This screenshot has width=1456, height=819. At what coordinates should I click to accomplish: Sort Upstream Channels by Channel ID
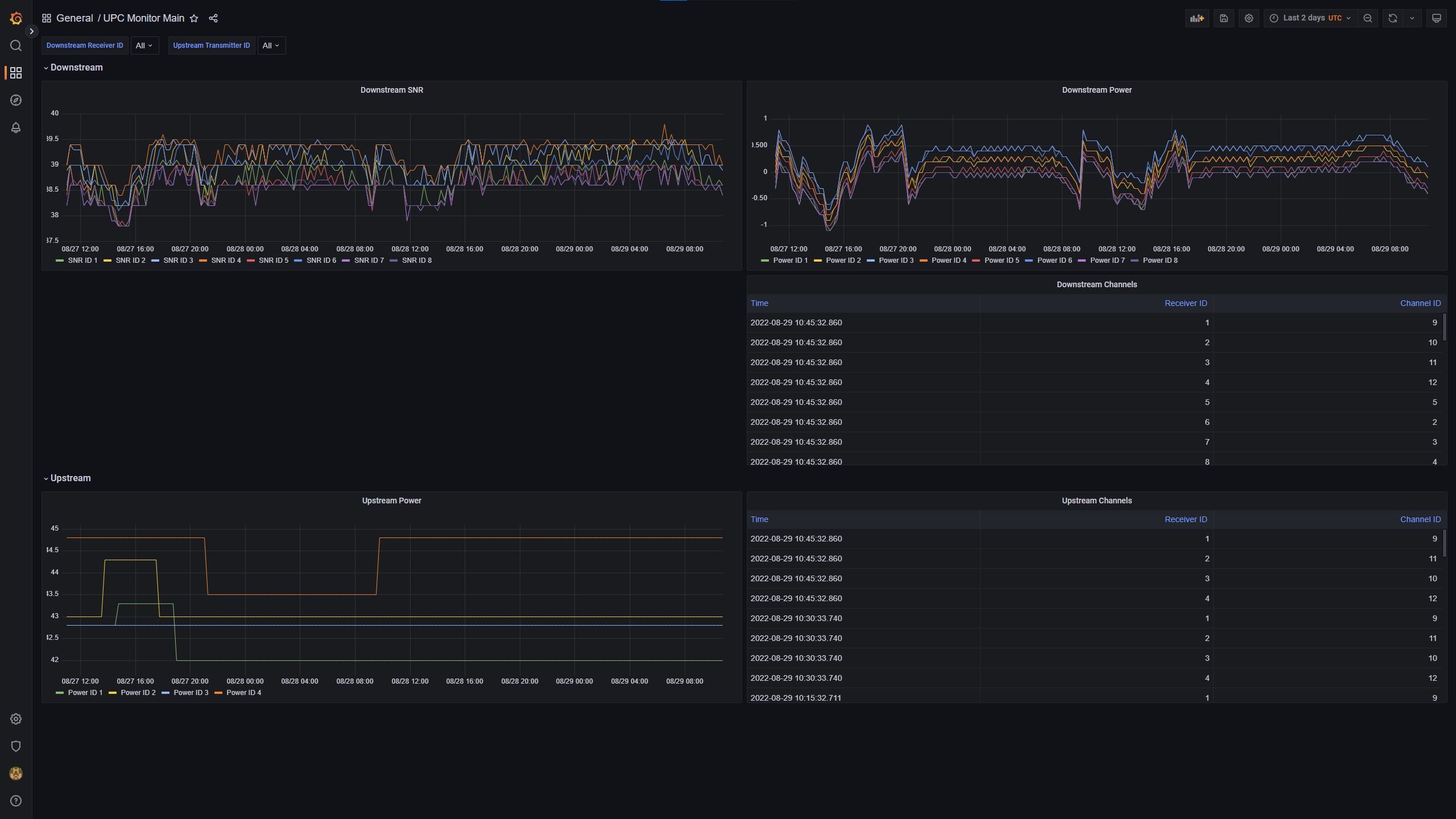(1420, 519)
